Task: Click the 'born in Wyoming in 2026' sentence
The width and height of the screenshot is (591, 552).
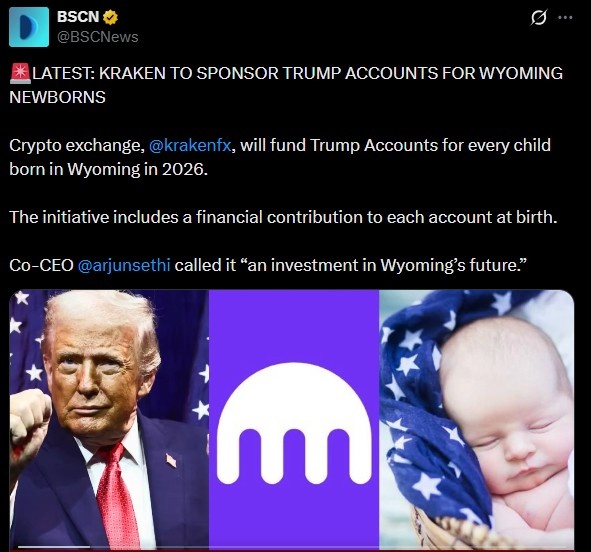Action: [x=109, y=170]
